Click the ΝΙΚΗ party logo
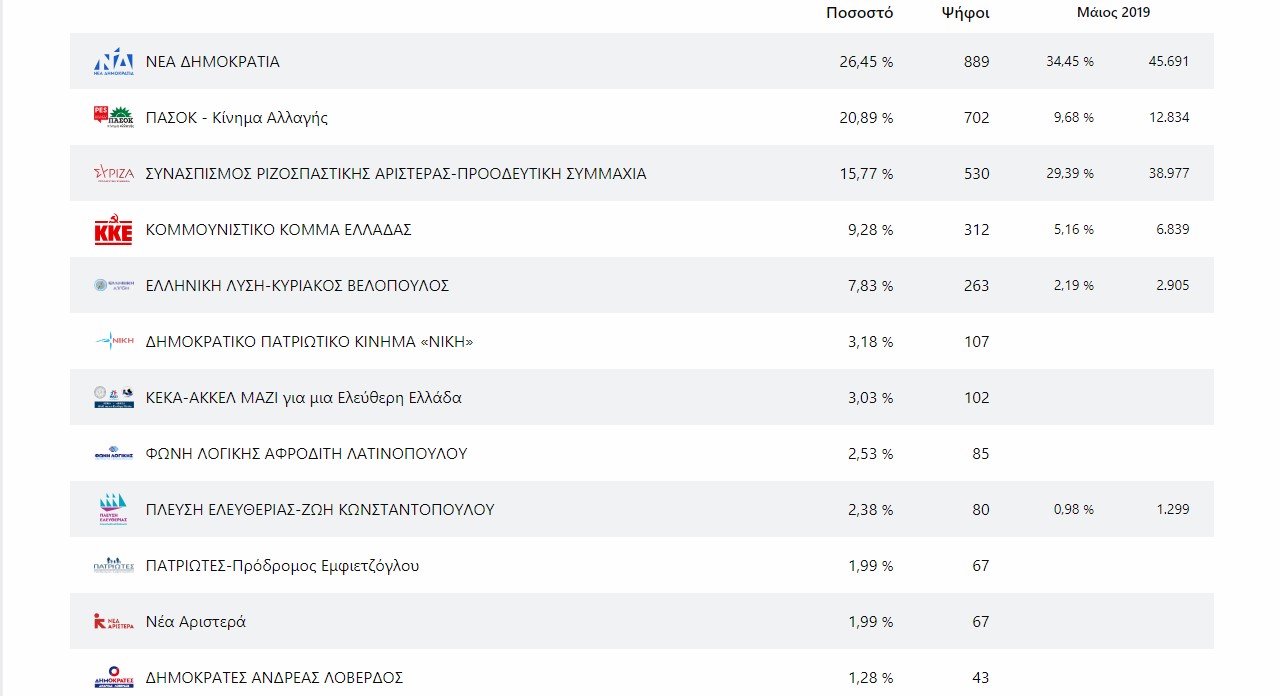This screenshot has height=696, width=1280. (x=113, y=342)
